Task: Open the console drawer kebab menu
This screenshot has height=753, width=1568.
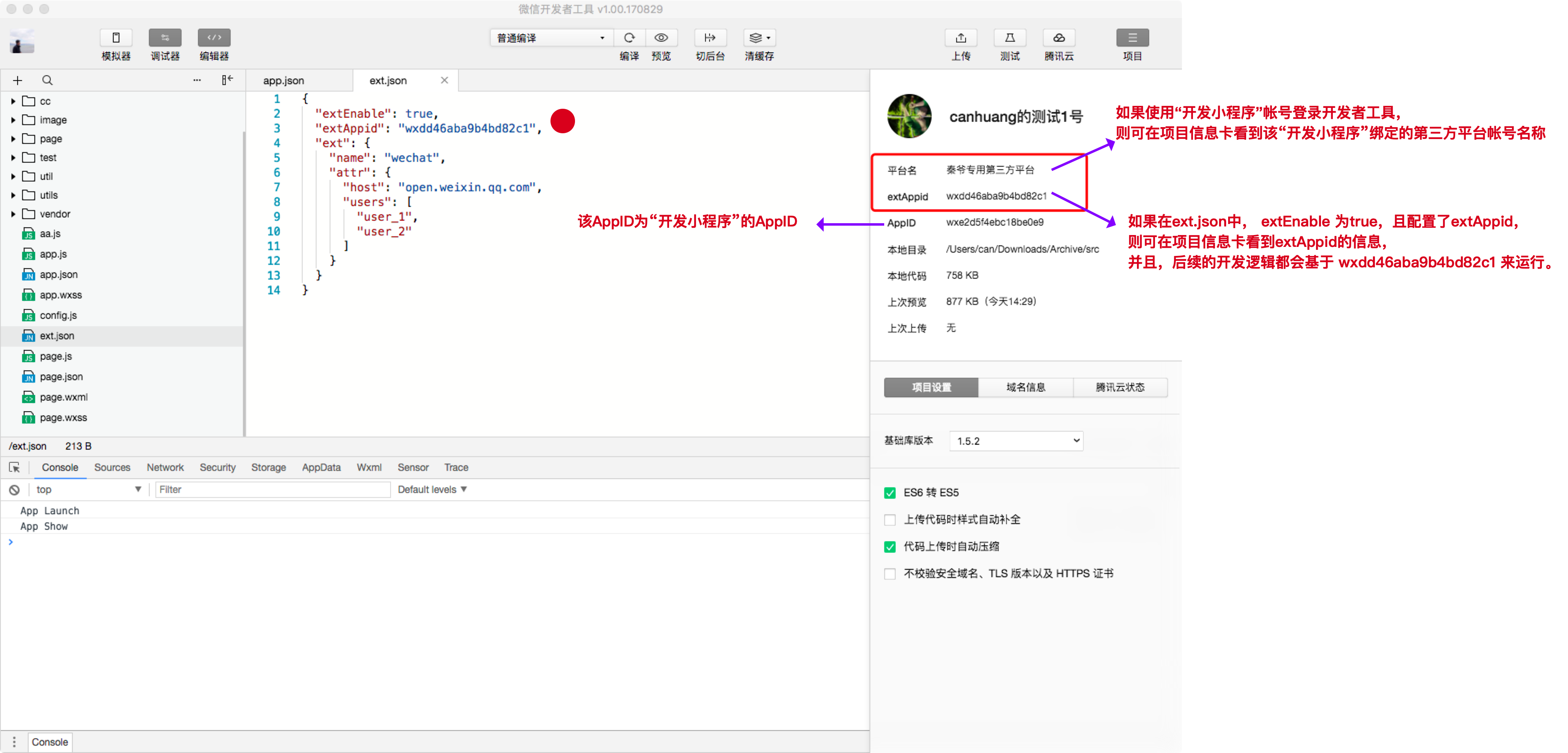Action: click(14, 742)
